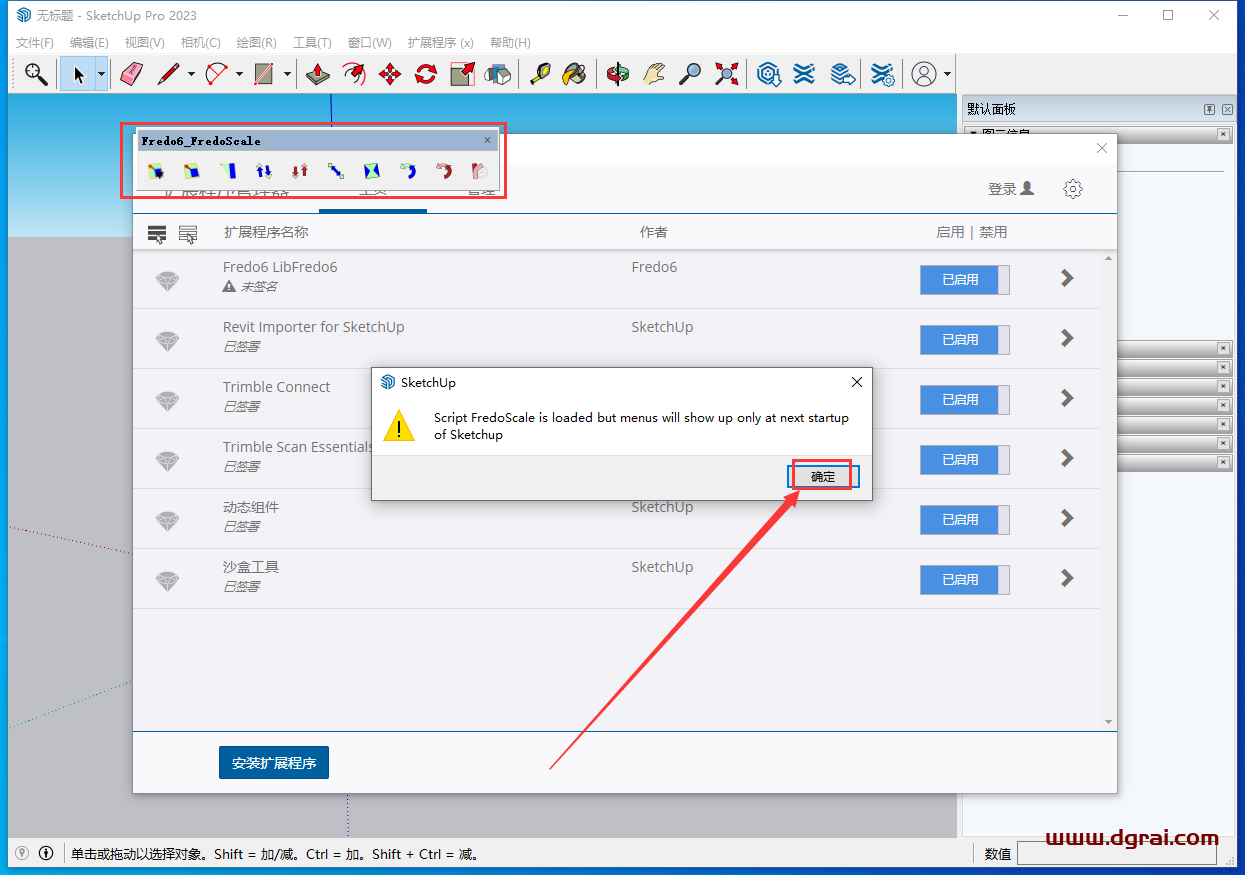Activate the Select arrow tool

(78, 74)
